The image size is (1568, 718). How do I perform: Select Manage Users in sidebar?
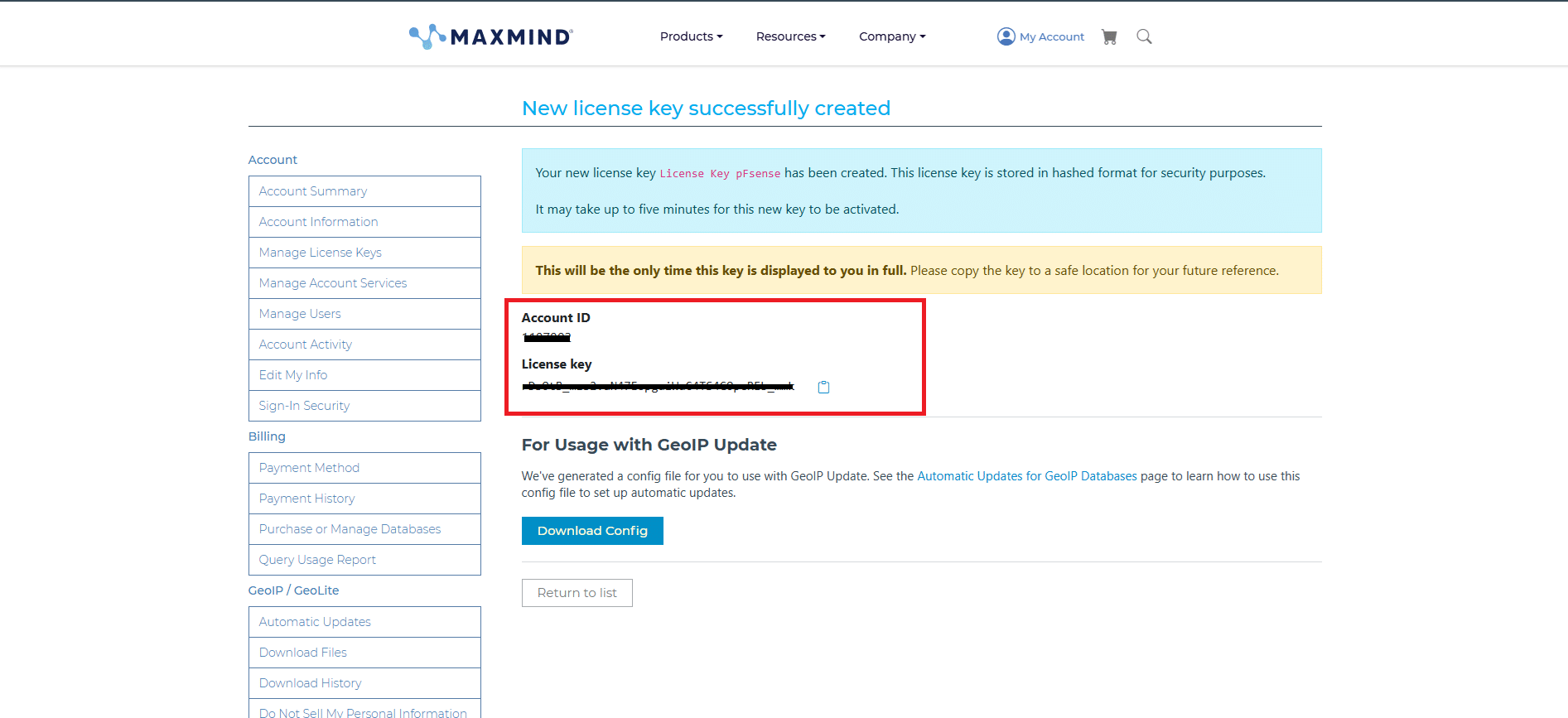point(364,314)
